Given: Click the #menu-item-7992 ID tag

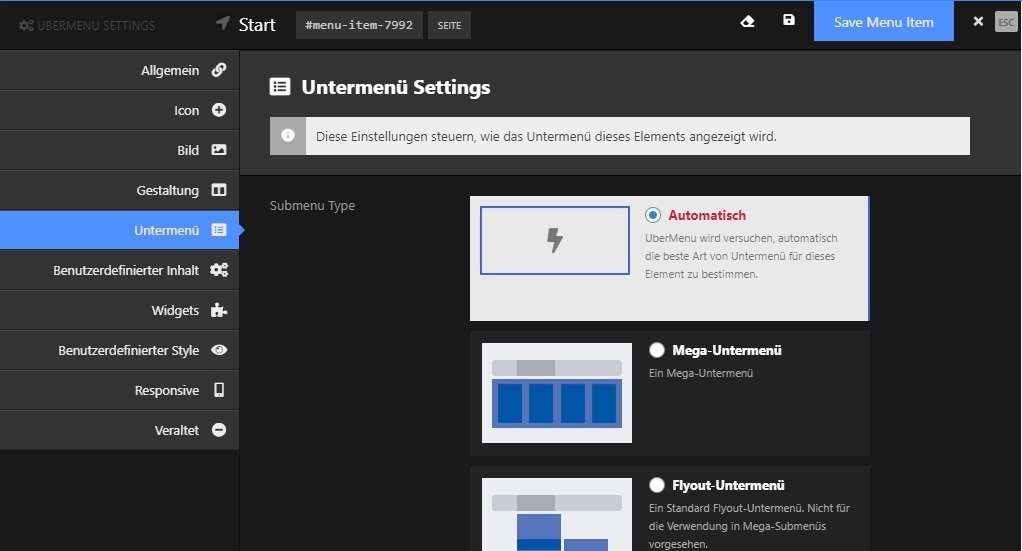Looking at the screenshot, I should coord(359,25).
